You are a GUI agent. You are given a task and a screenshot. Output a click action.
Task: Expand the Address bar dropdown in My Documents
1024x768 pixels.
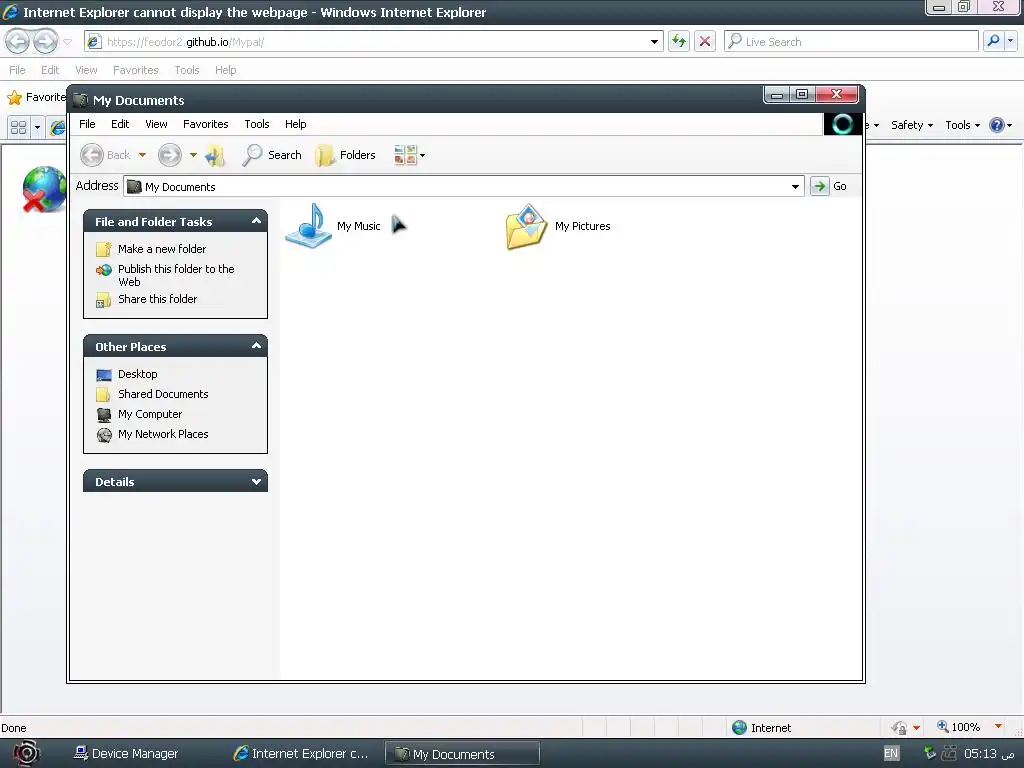(795, 187)
